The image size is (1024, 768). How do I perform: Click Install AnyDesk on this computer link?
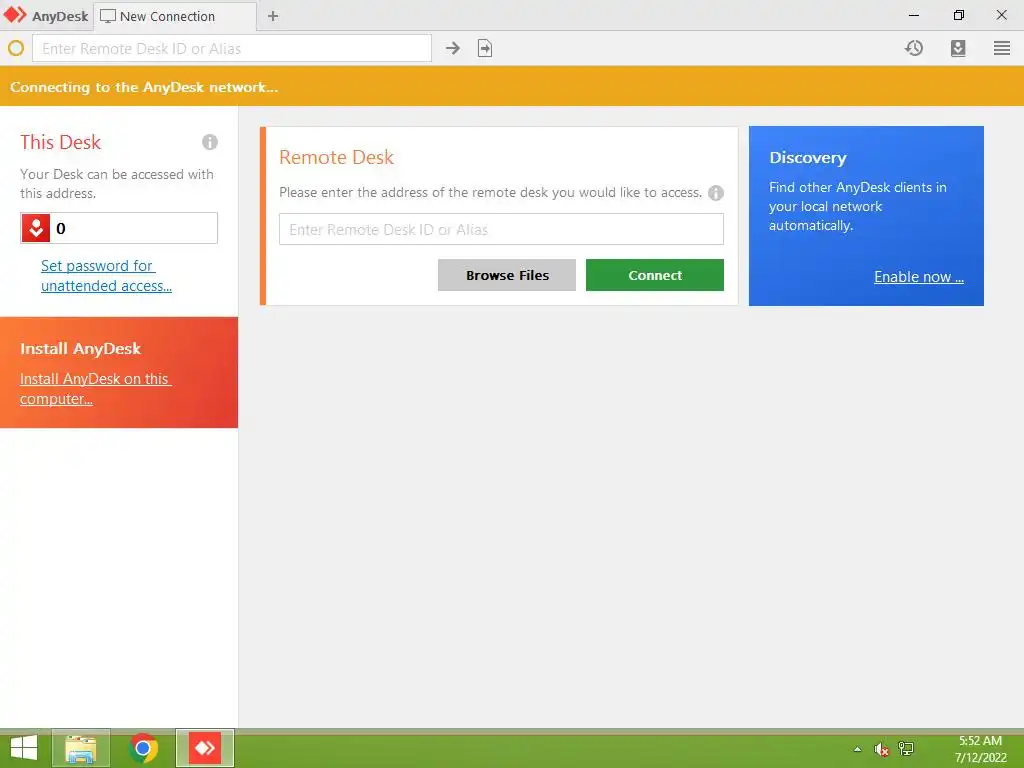(x=95, y=389)
